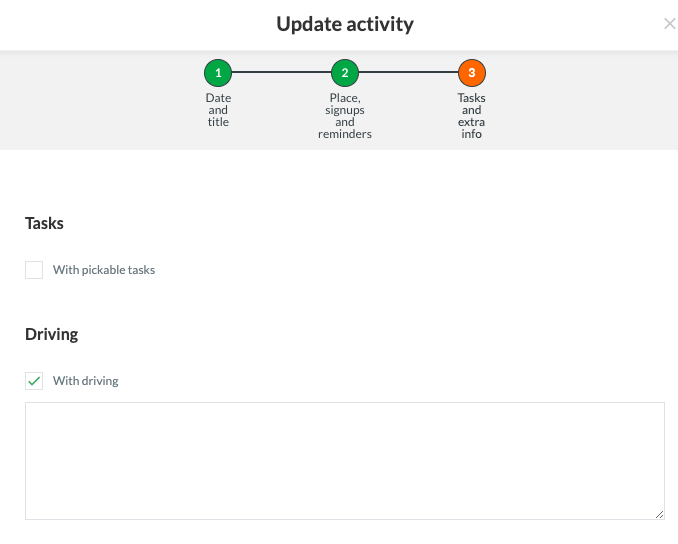Close the Update activity dialog
The width and height of the screenshot is (678, 544).
click(669, 24)
